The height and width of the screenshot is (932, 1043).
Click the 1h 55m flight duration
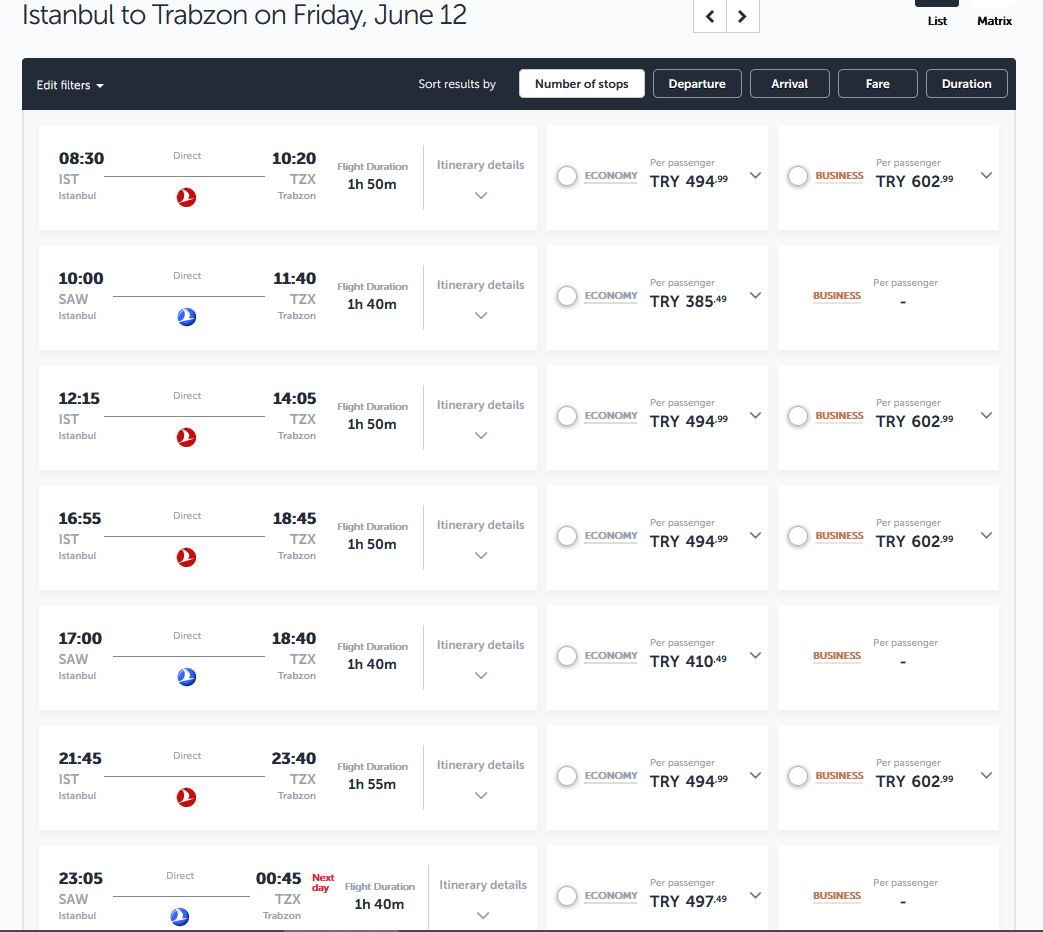(x=372, y=784)
